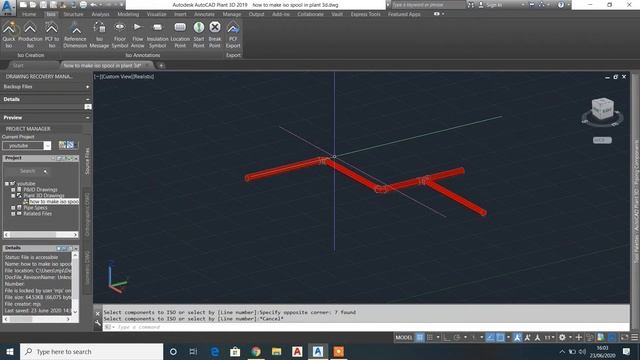The height and width of the screenshot is (360, 640).
Task: Insert a Floor Symbol
Action: [x=120, y=35]
